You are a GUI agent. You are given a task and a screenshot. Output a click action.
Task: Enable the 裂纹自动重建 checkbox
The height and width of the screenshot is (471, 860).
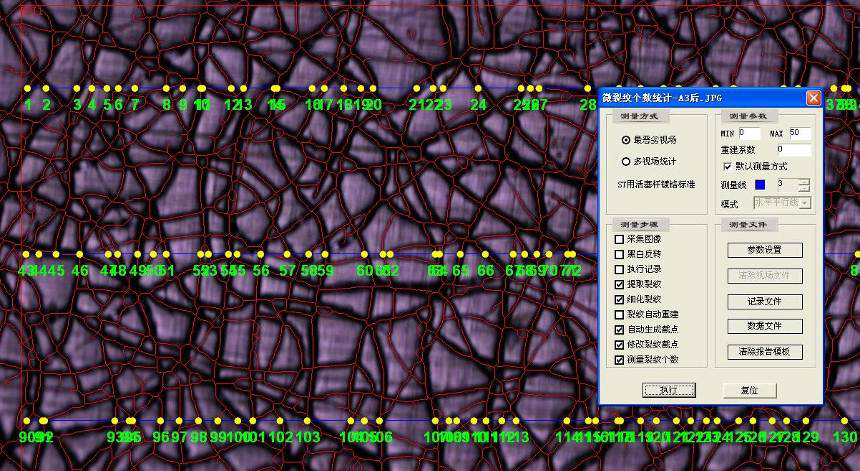(x=620, y=314)
